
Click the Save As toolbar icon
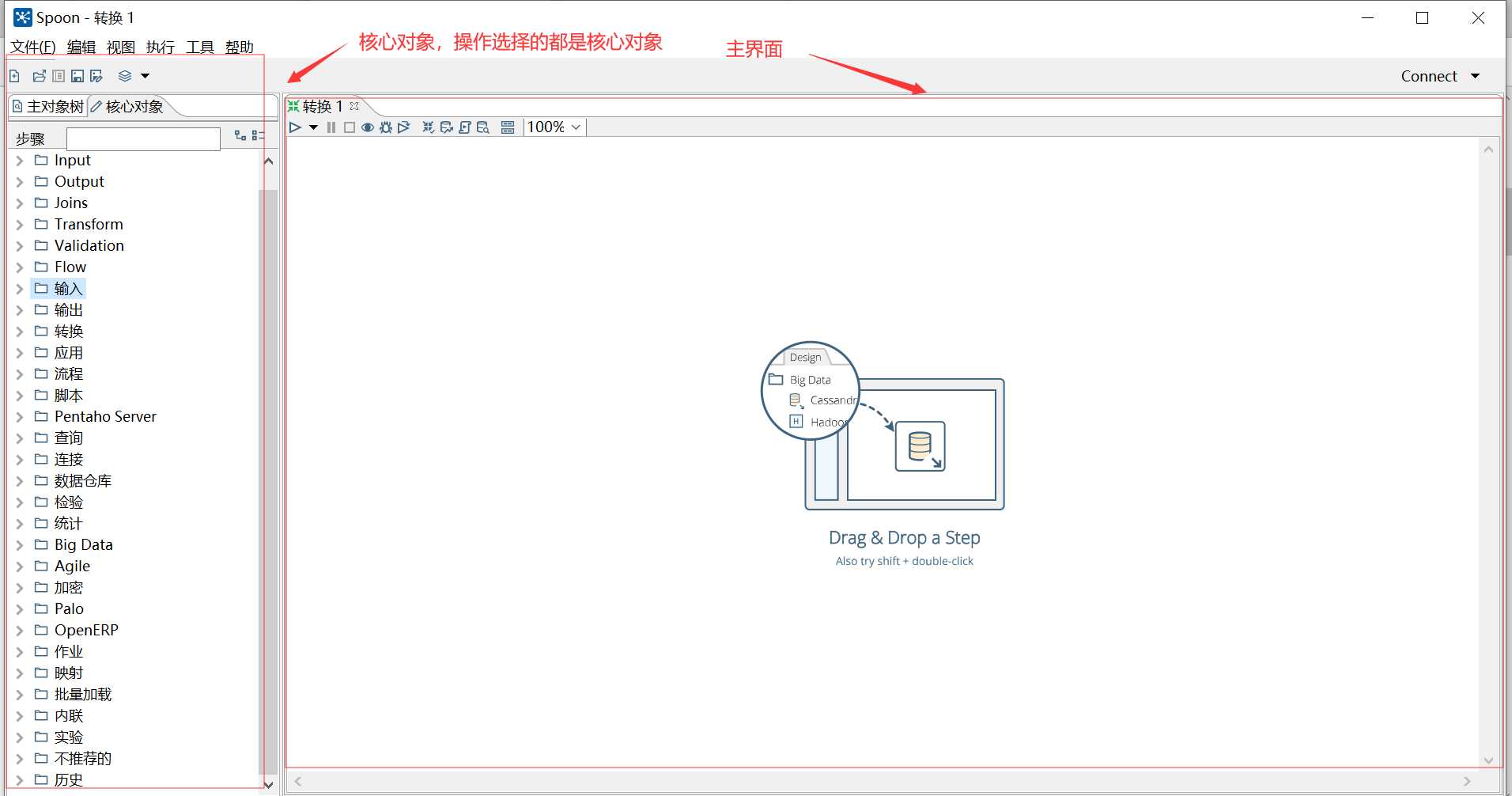[x=96, y=76]
